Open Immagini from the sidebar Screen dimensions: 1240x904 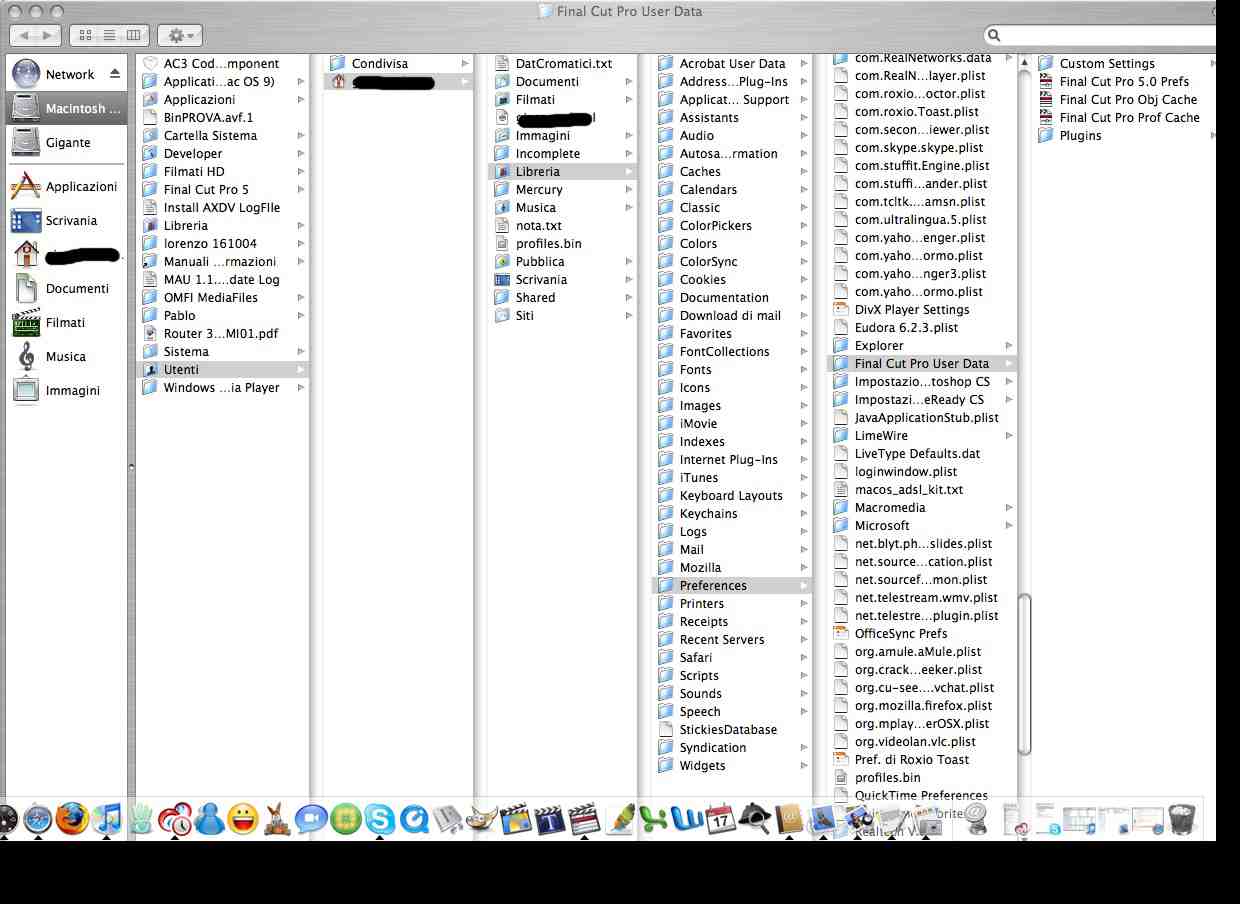tap(66, 390)
